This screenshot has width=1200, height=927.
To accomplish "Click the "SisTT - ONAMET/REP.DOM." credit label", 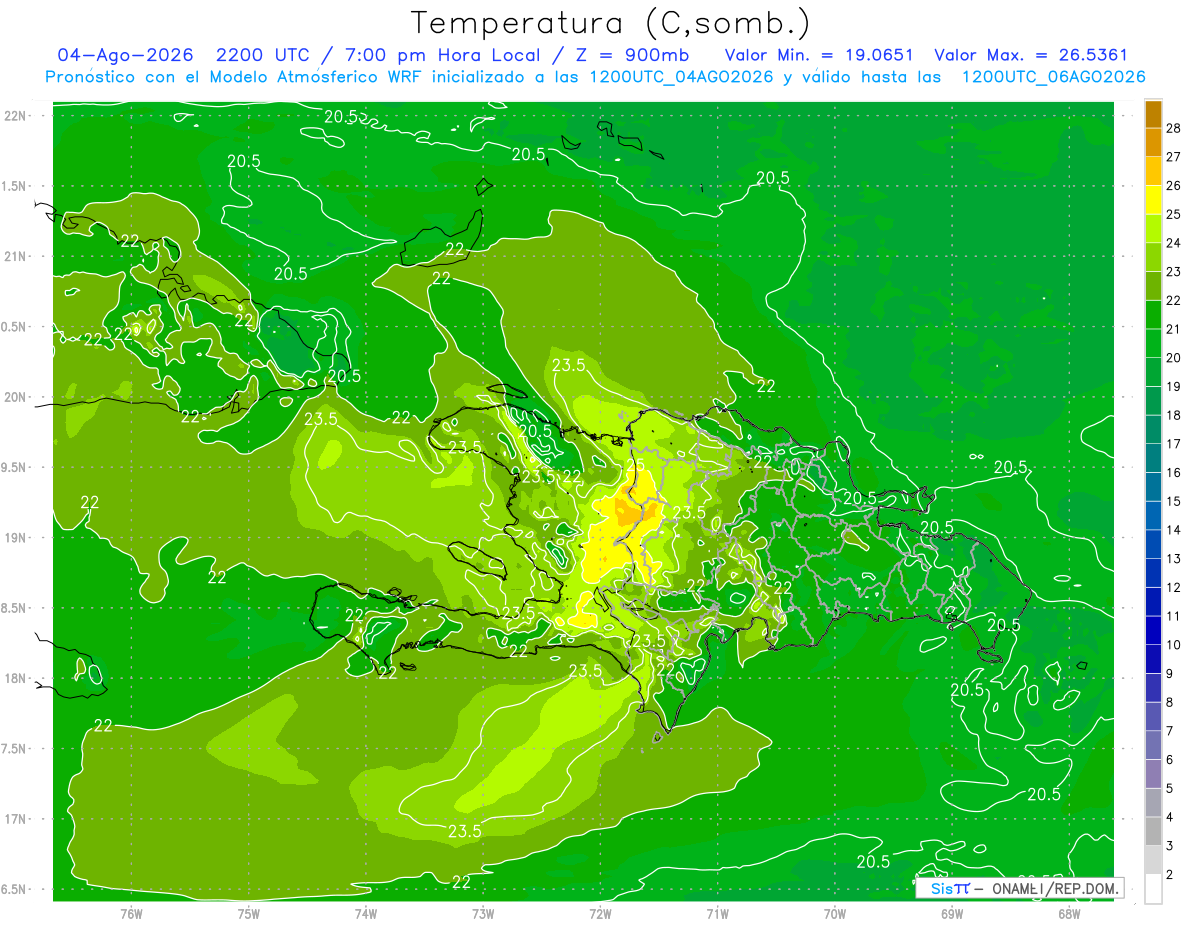I will [x=1019, y=888].
